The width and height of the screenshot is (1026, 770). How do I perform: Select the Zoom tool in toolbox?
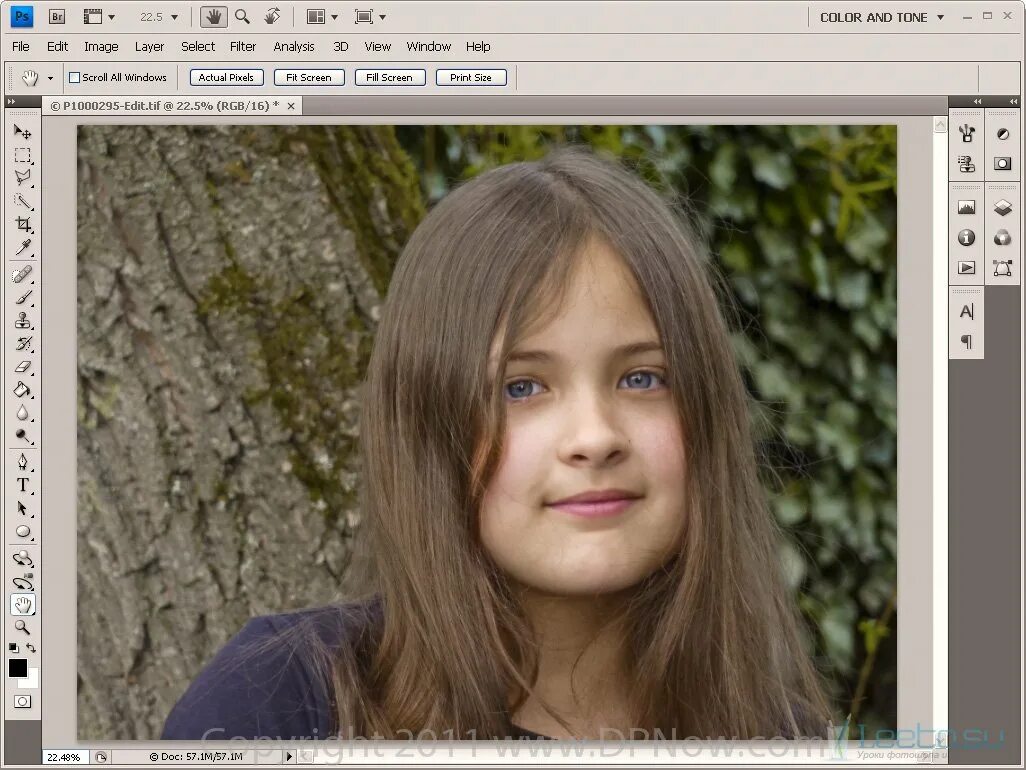pos(23,627)
